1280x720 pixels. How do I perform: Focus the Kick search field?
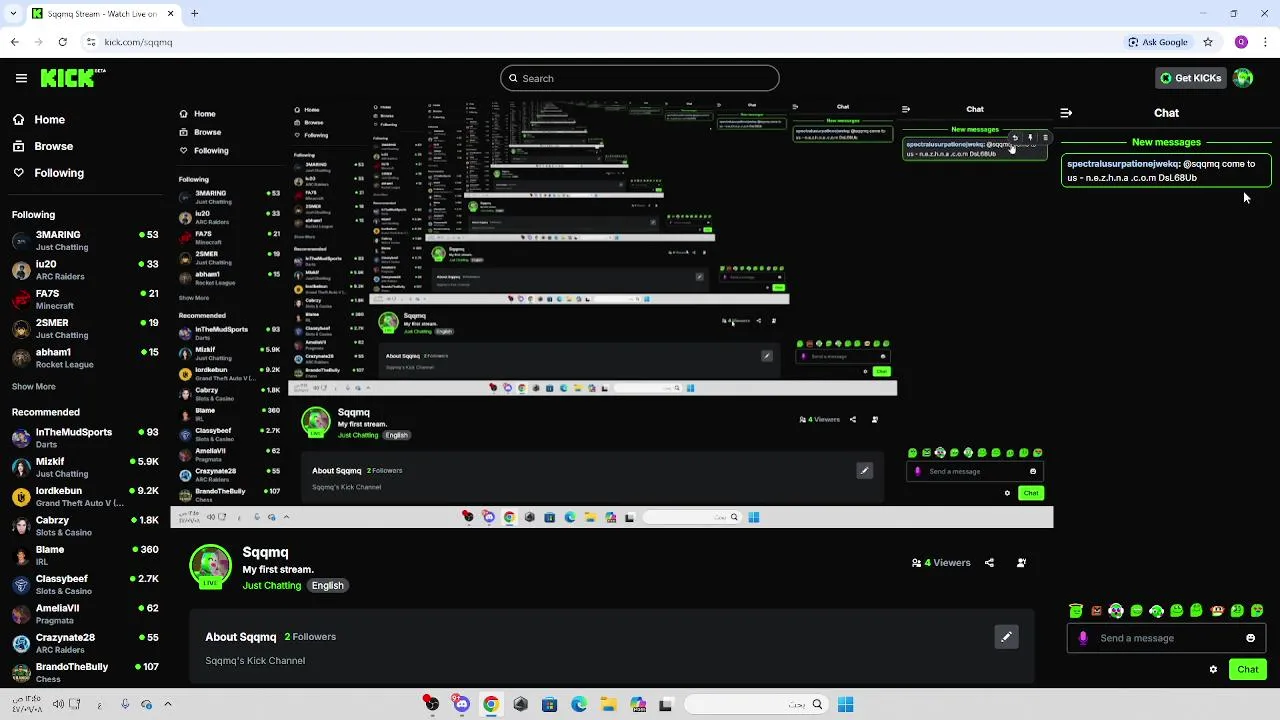(x=640, y=78)
